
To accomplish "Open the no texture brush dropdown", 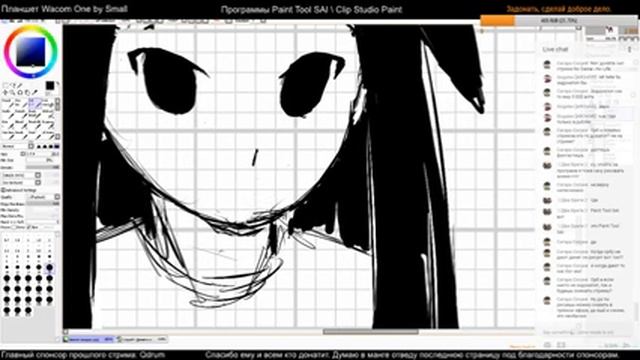I will pyautogui.click(x=21, y=182).
